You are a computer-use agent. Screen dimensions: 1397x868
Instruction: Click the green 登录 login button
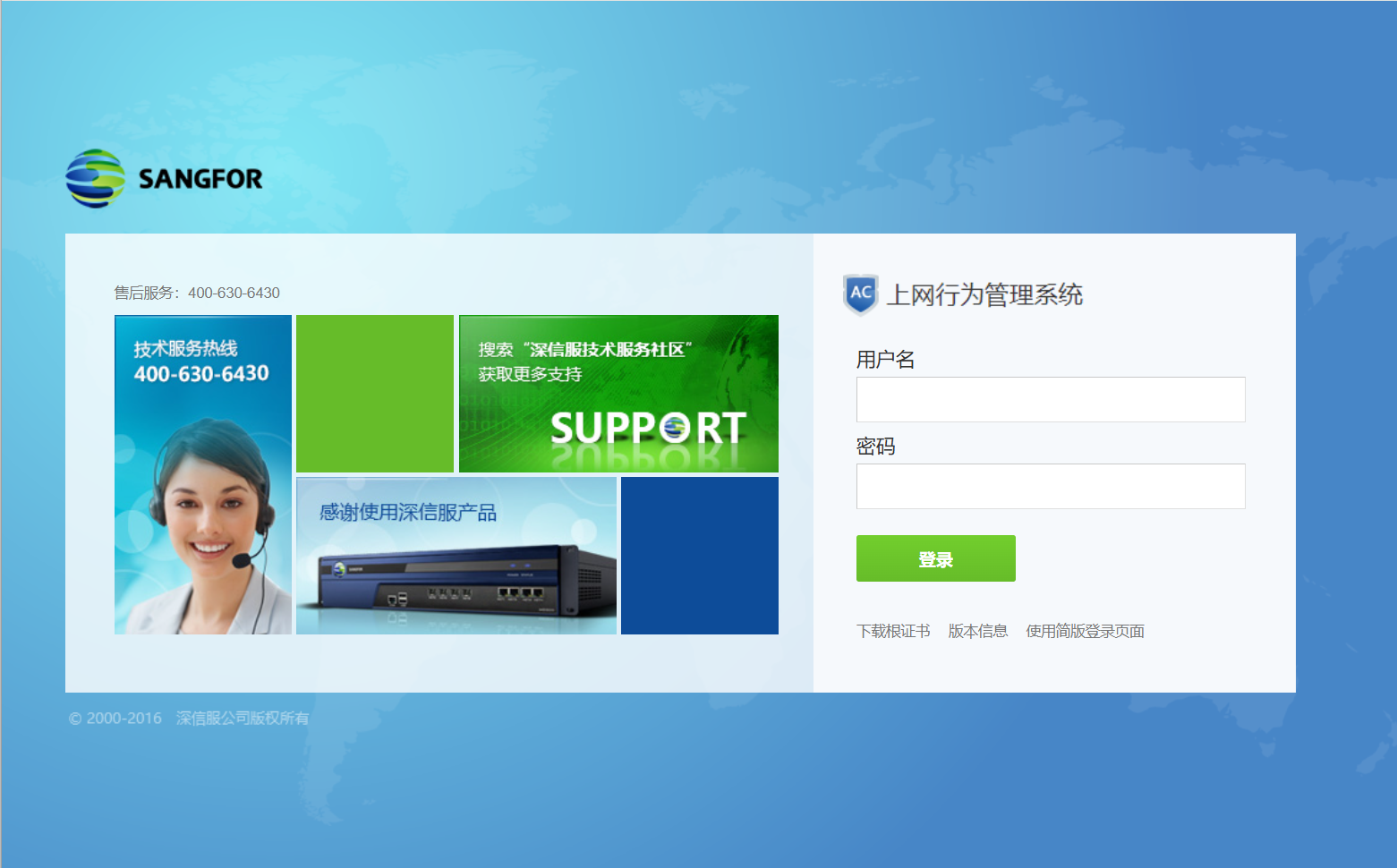click(936, 558)
